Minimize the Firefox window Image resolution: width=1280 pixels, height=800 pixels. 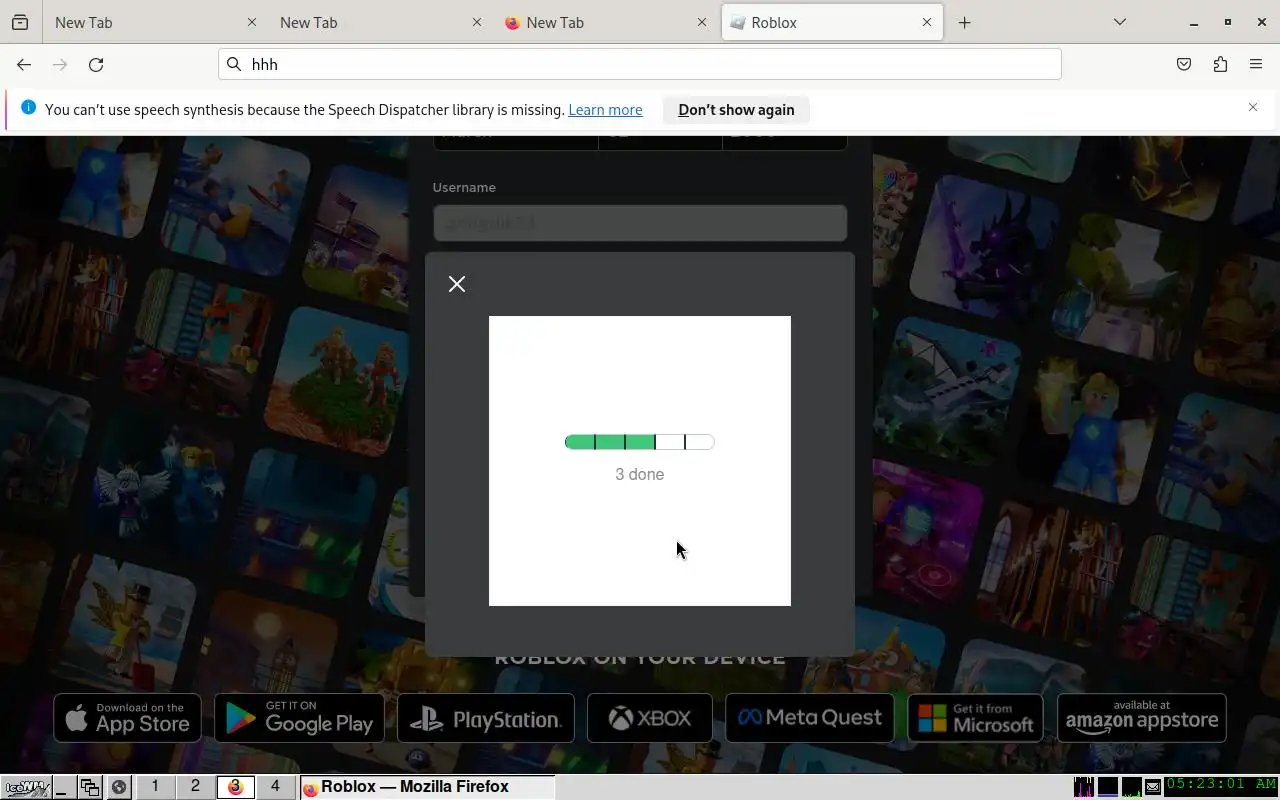(x=1193, y=22)
